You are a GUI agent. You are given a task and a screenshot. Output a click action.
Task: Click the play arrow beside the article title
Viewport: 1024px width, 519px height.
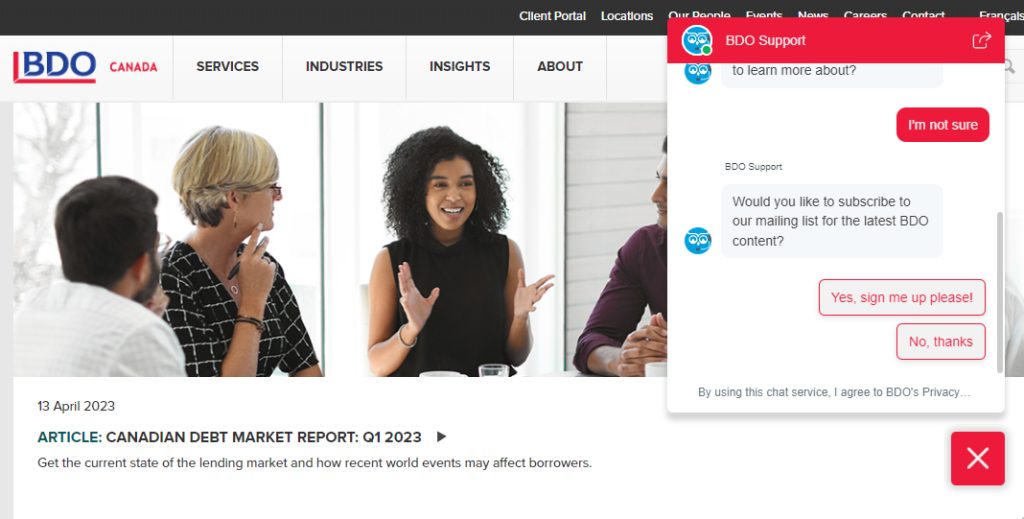[x=441, y=437]
